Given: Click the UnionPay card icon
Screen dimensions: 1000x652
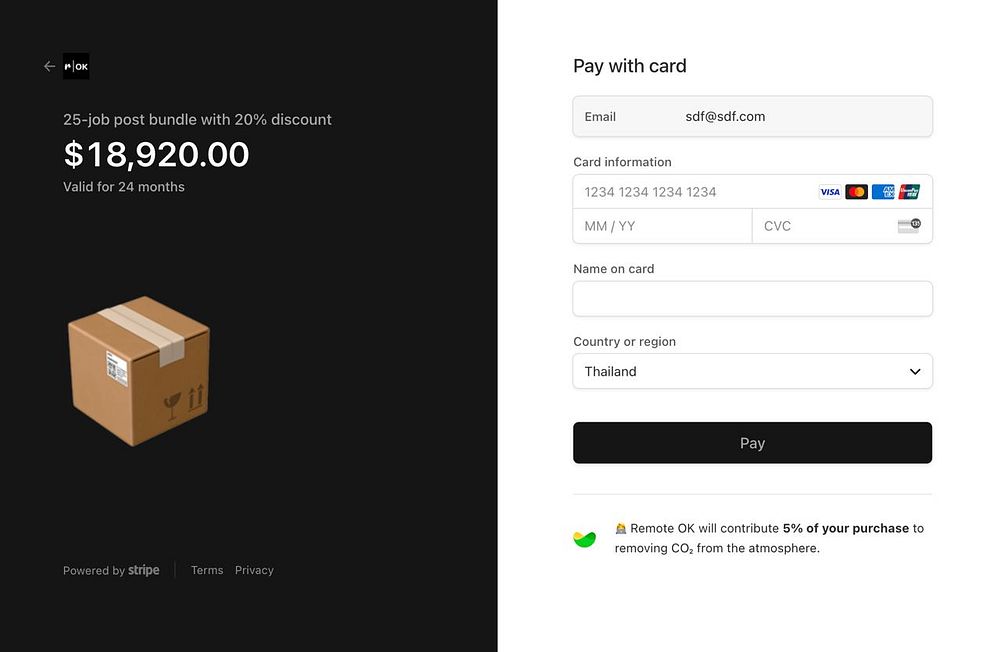Looking at the screenshot, I should [909, 192].
